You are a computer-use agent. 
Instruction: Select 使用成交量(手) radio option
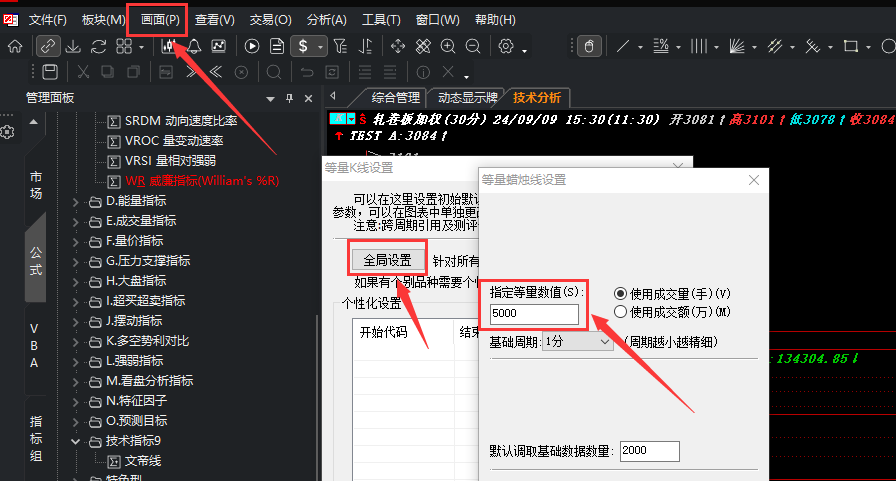click(x=620, y=294)
